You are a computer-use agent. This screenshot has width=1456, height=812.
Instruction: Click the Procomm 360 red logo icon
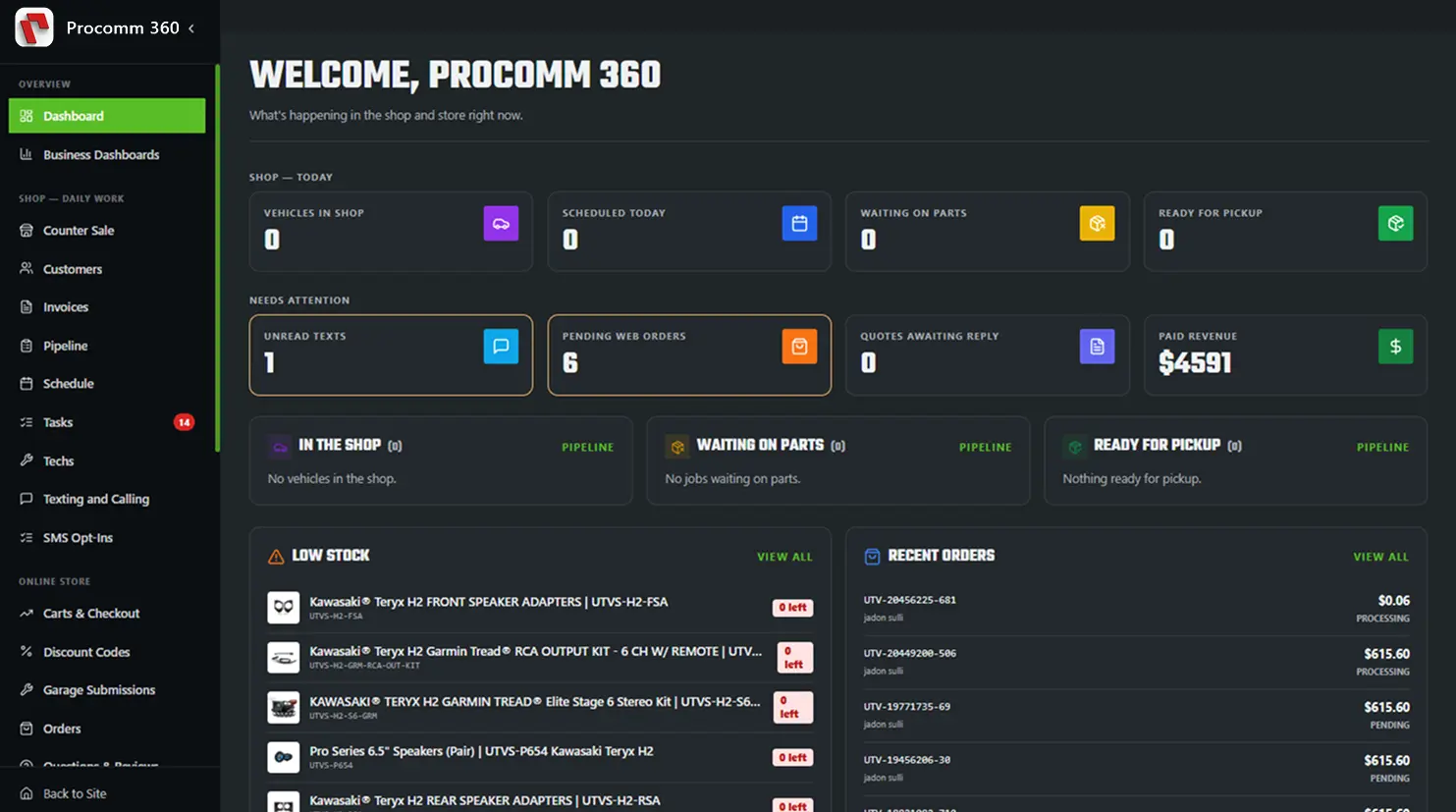point(34,27)
